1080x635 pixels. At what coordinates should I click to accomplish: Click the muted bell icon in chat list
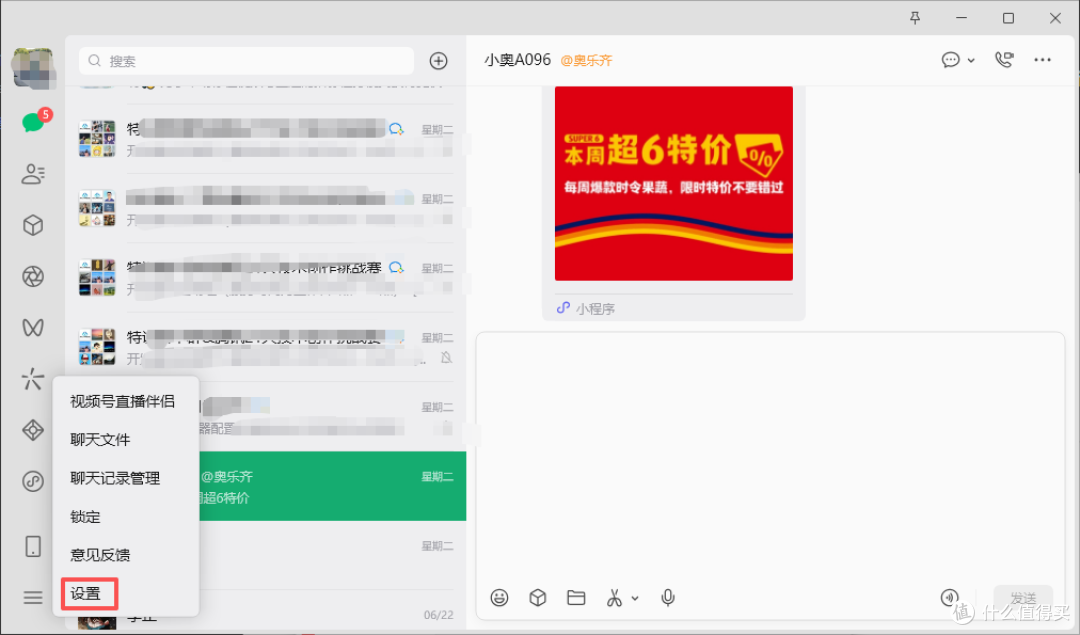446,357
